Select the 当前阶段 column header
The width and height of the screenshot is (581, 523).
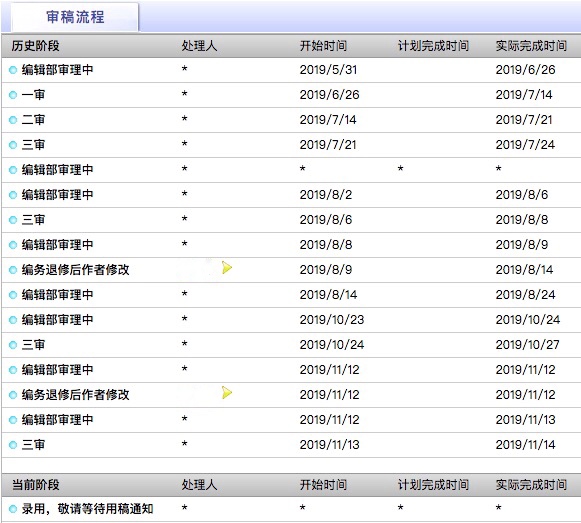(36, 485)
